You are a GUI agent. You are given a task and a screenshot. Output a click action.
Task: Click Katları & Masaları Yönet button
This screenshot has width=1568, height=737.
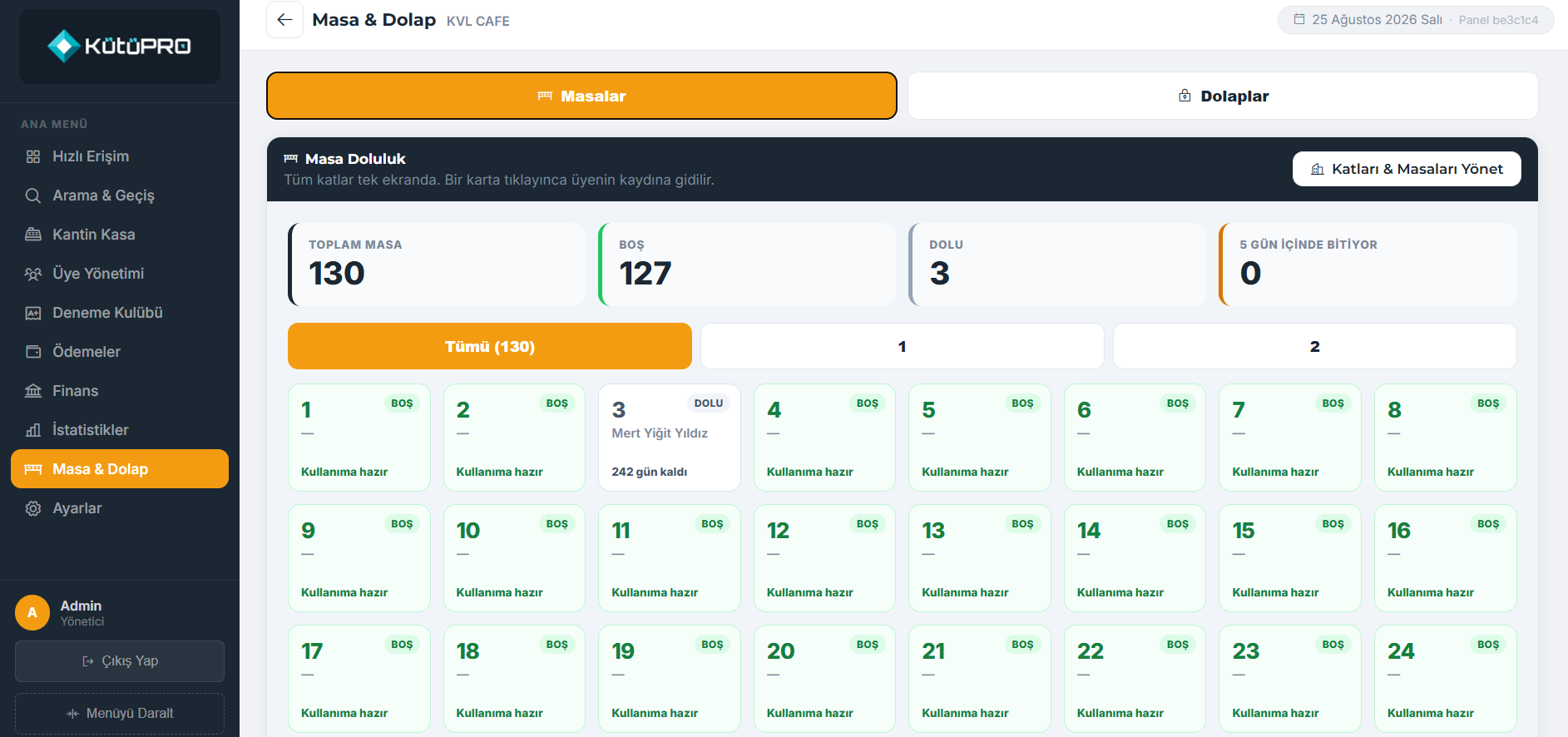(1407, 169)
